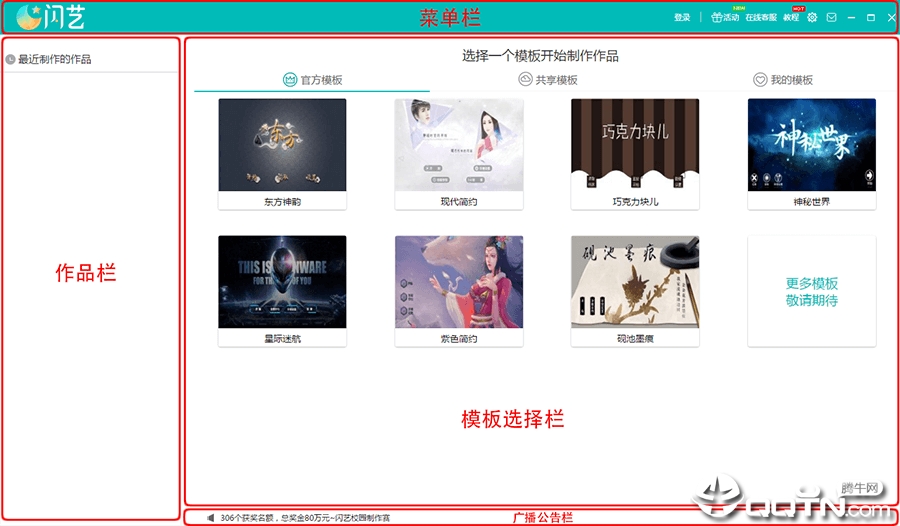Click the broadcast text about 306个获奖名额
900x526 pixels.
point(305,518)
